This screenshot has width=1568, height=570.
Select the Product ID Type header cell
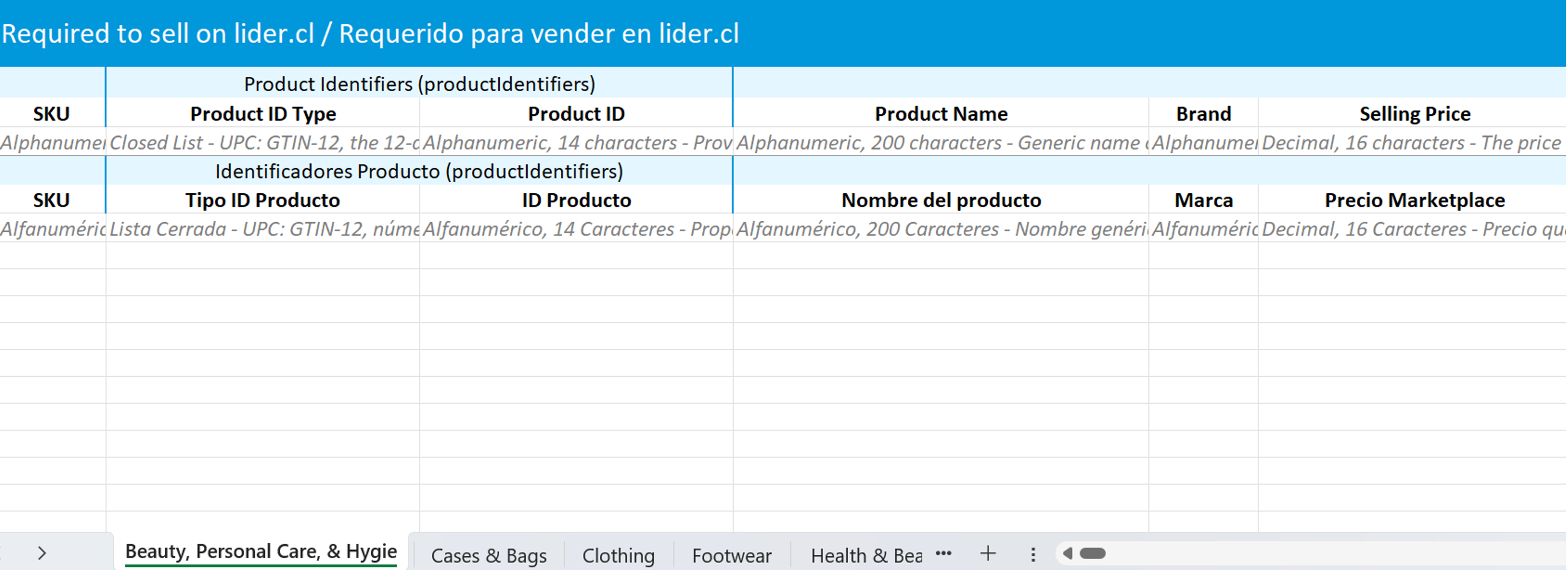263,113
